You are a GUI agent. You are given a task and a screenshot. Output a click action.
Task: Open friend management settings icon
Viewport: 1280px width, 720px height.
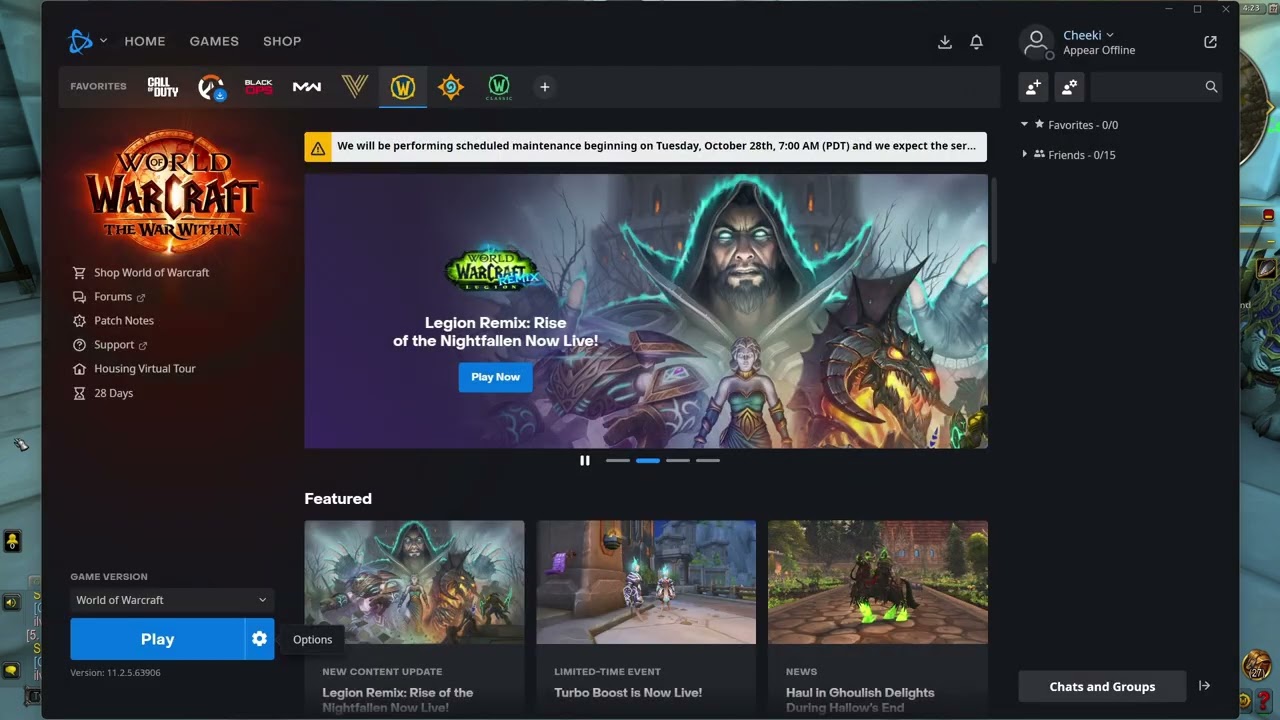click(1069, 87)
